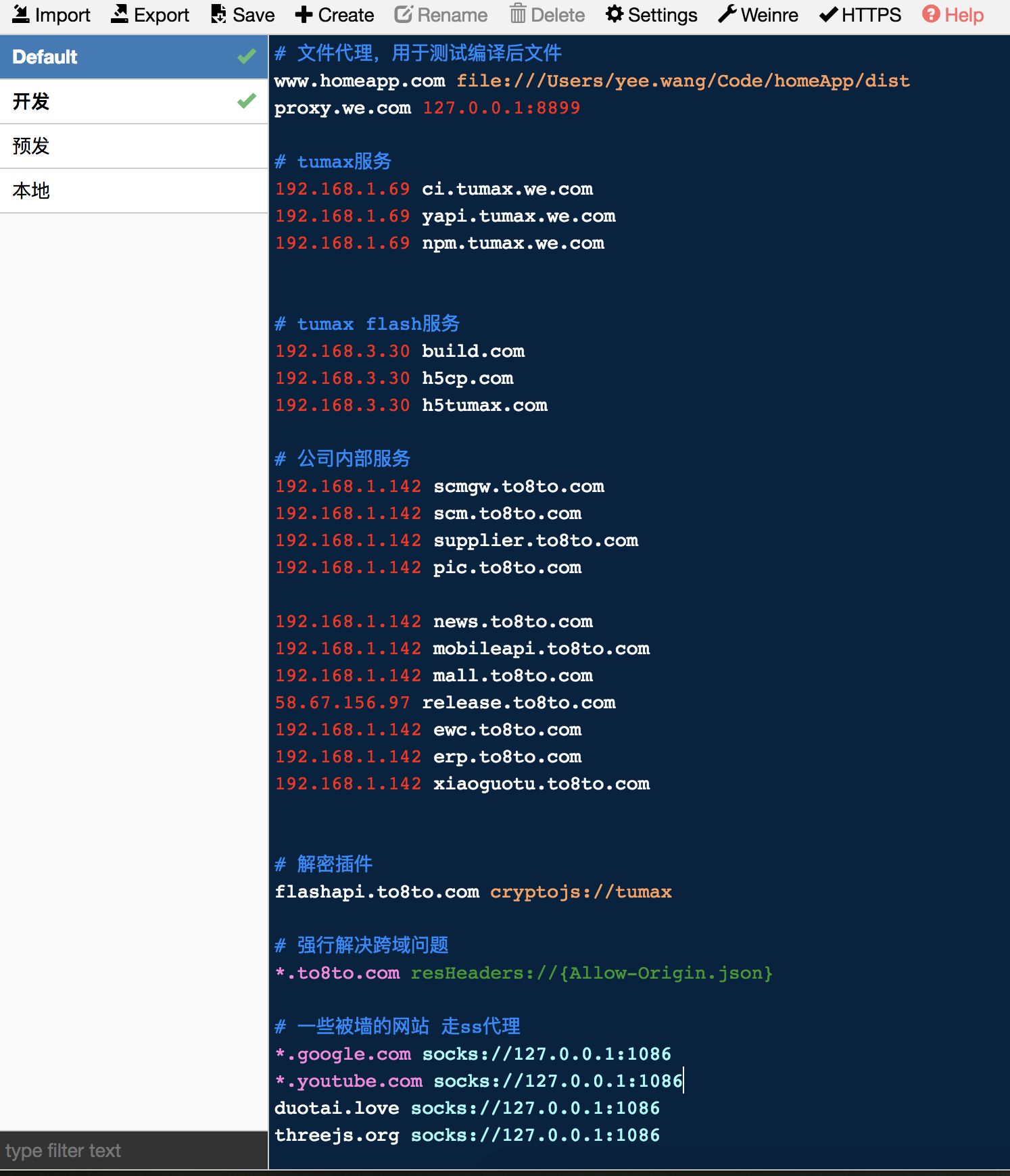
Task: Click the Create plus icon
Action: pyautogui.click(x=304, y=14)
